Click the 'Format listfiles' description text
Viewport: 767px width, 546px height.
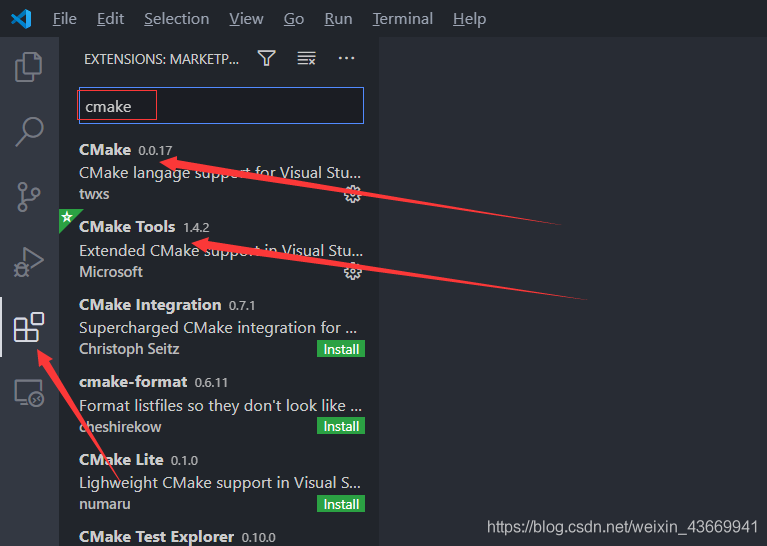(220, 406)
